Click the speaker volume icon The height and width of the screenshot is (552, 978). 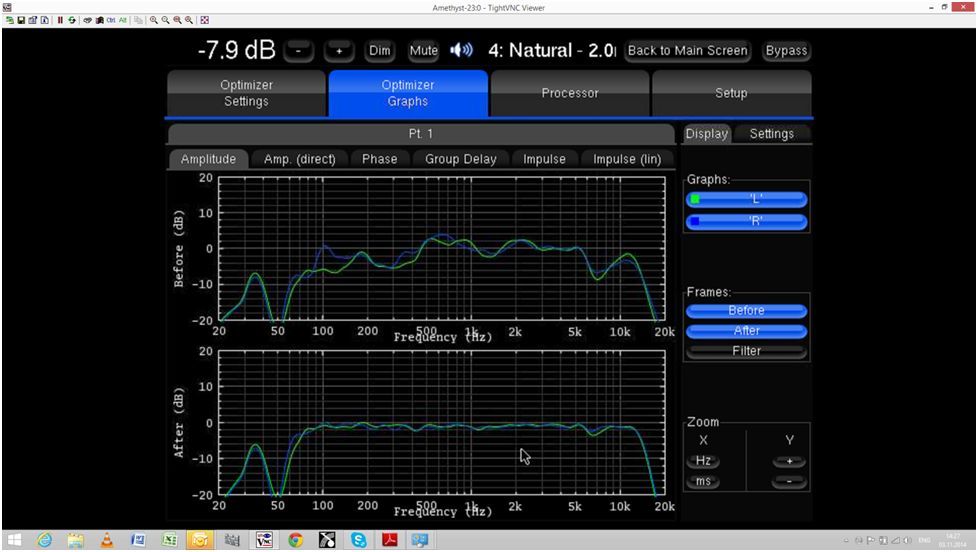(461, 50)
